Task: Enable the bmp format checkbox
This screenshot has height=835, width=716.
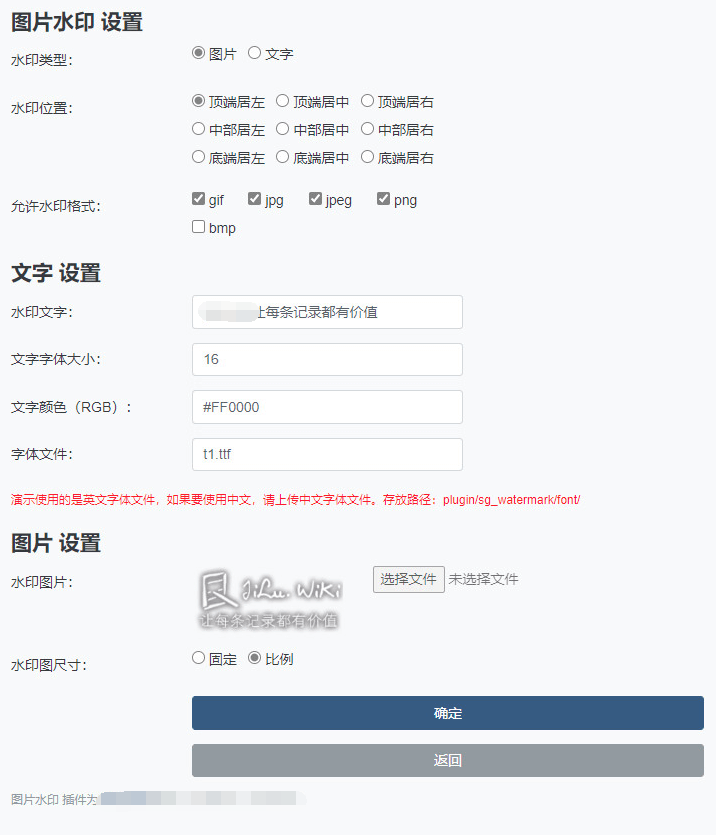Action: (x=198, y=227)
